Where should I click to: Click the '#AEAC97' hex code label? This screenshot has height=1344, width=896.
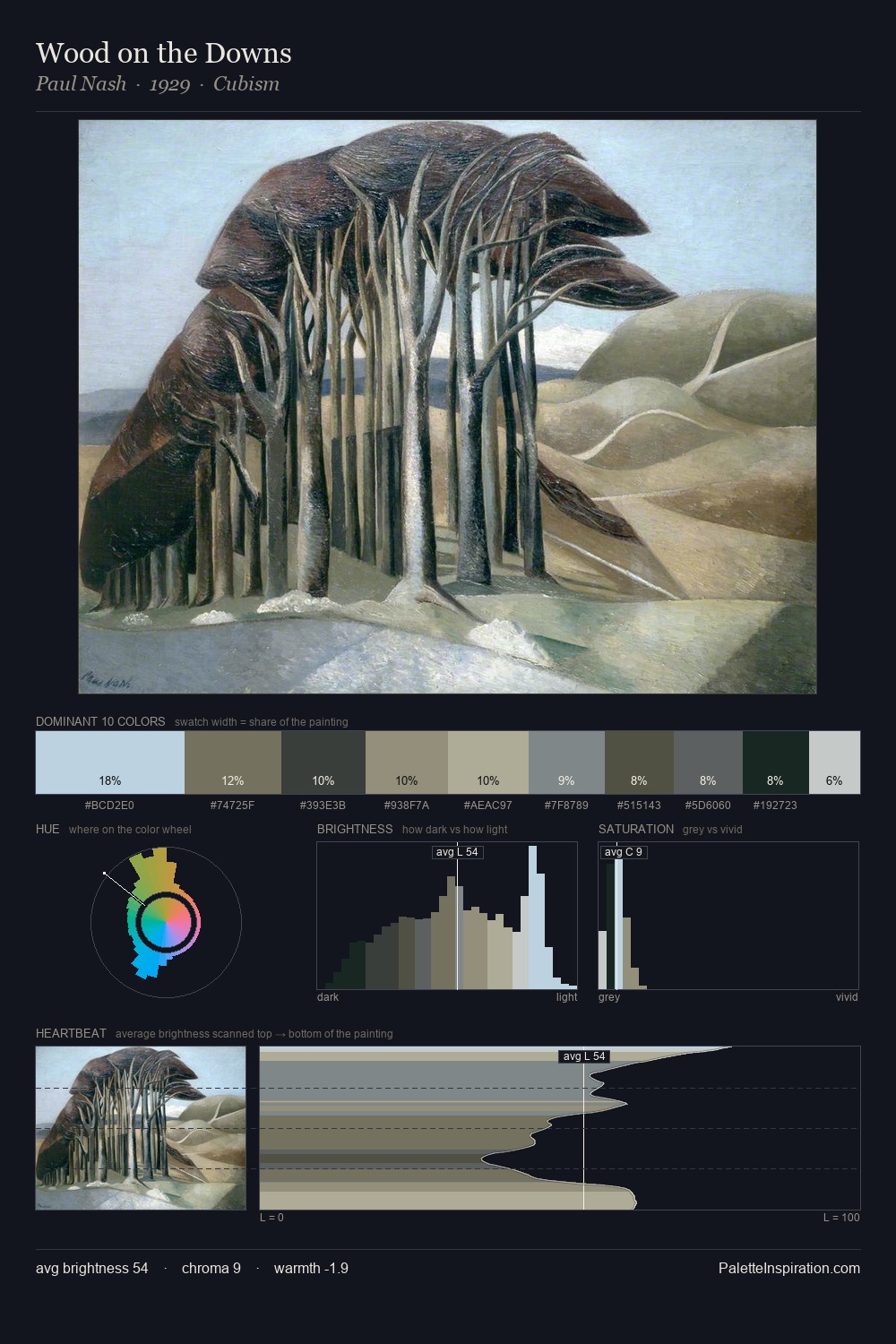coord(488,805)
